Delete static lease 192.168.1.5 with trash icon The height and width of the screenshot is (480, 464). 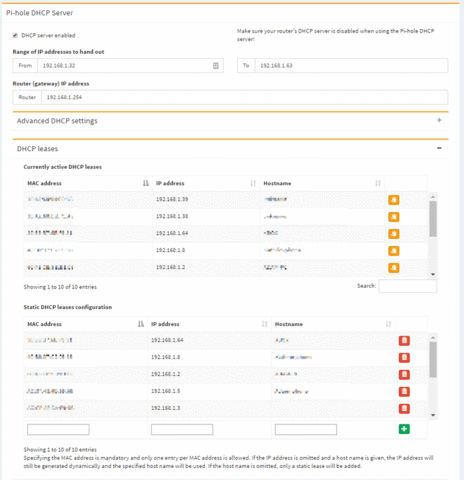pyautogui.click(x=404, y=391)
